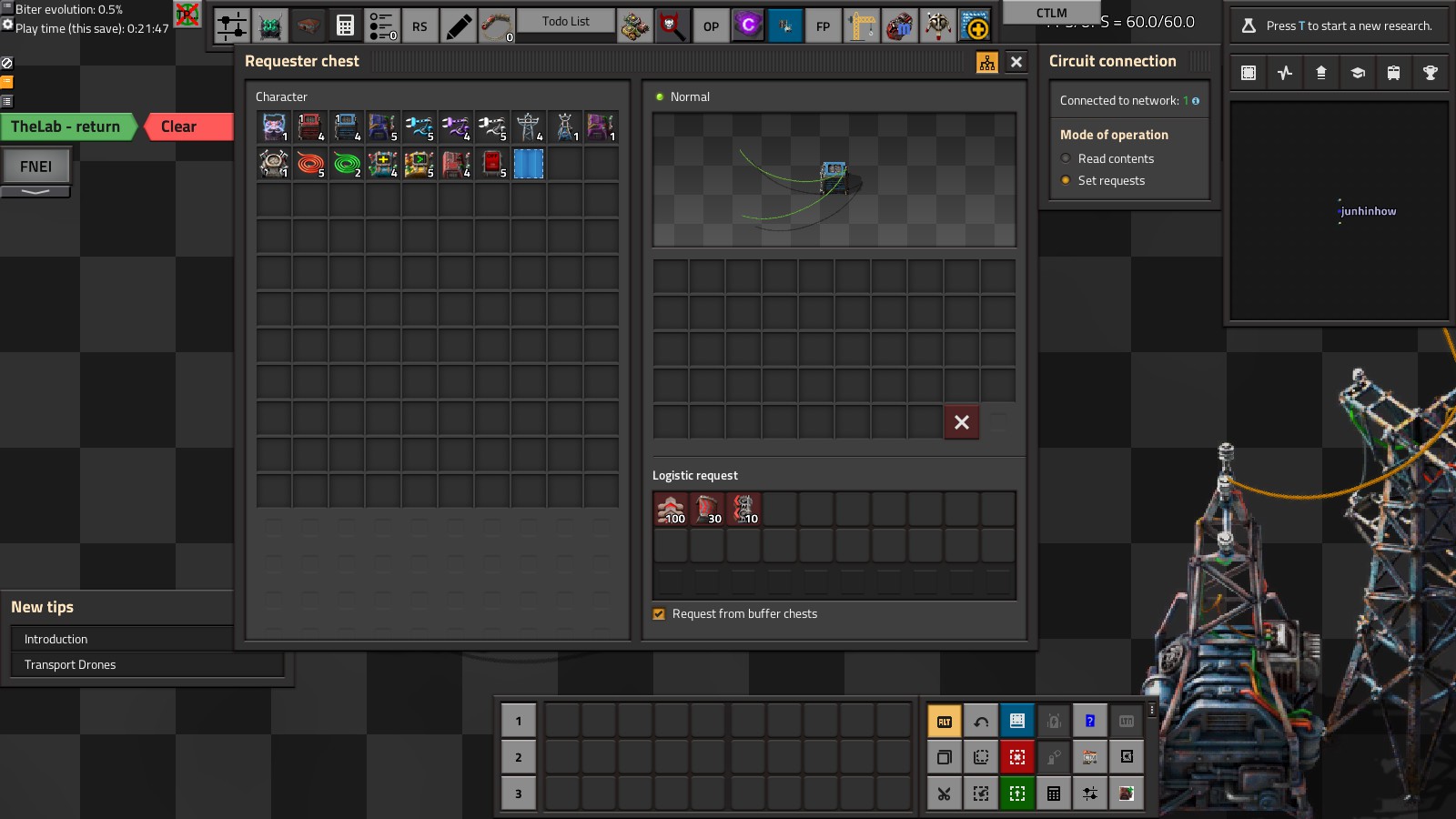Viewport: 1456px width, 819px height.
Task: Toggle the ALT mode shortcut button
Action: click(x=944, y=721)
